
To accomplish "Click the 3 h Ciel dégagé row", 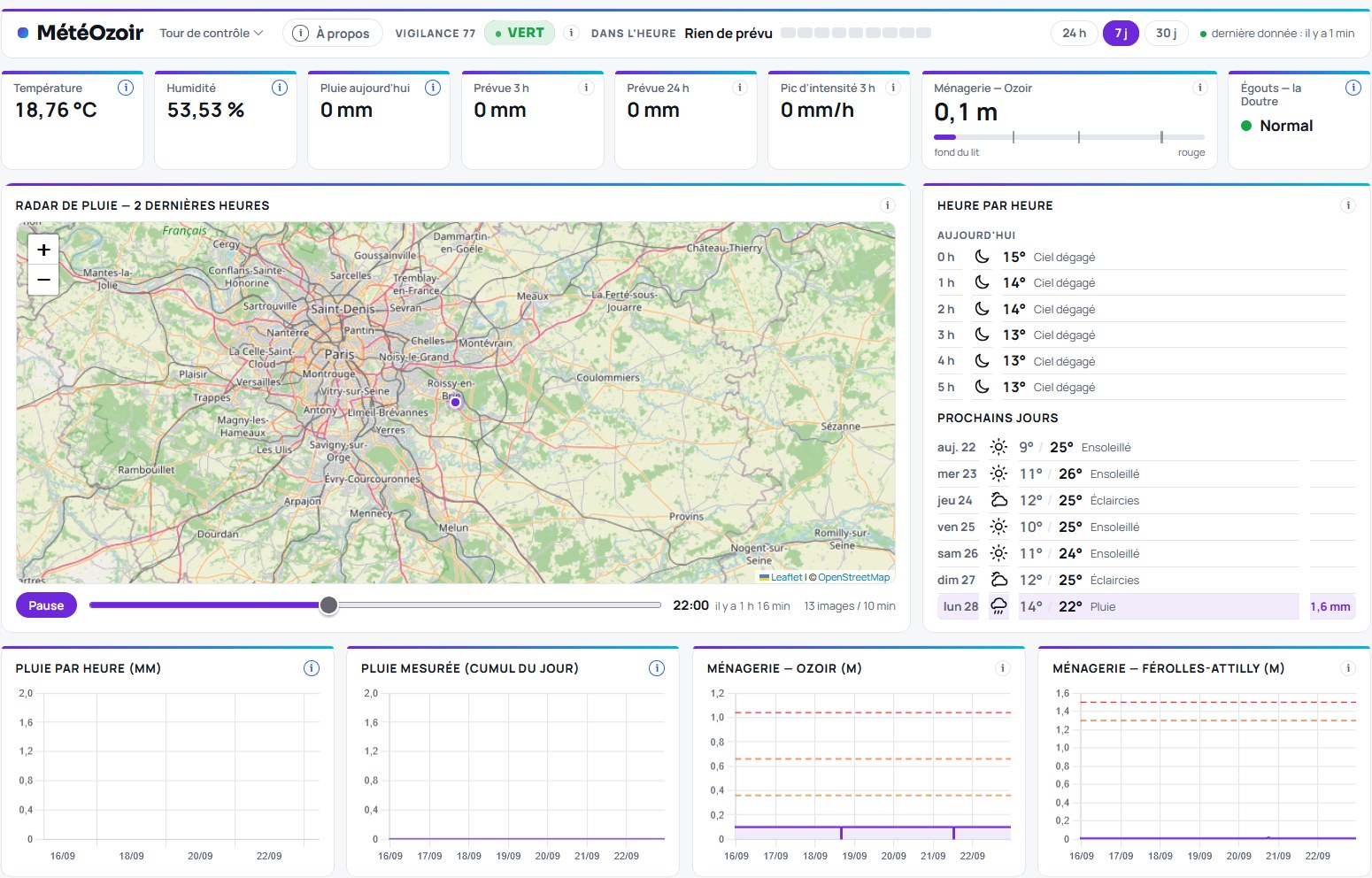I will (1142, 335).
